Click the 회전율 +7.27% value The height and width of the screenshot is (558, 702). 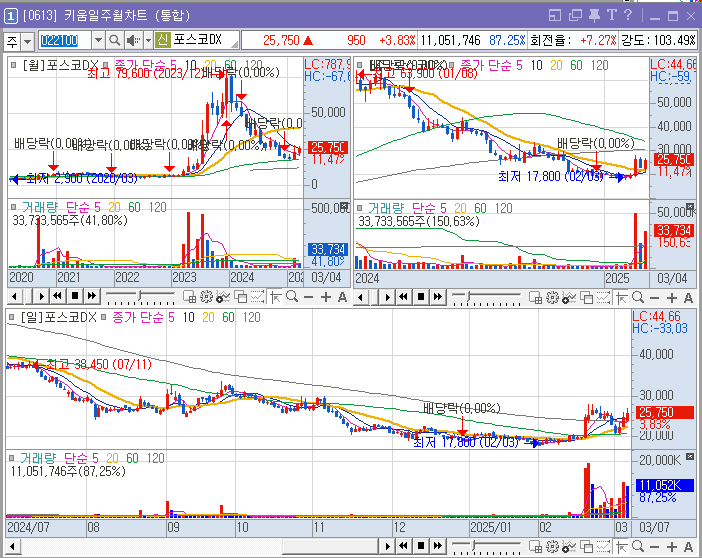click(598, 41)
